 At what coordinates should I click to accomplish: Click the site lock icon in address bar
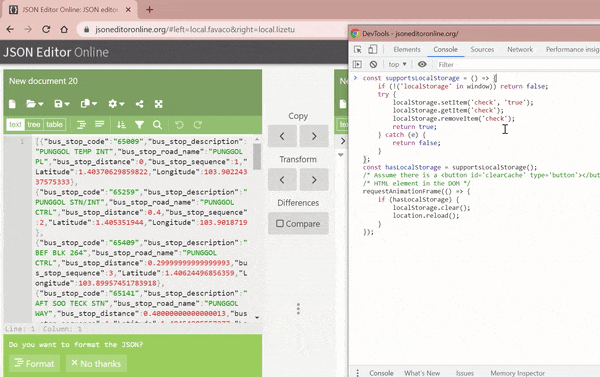(x=86, y=29)
